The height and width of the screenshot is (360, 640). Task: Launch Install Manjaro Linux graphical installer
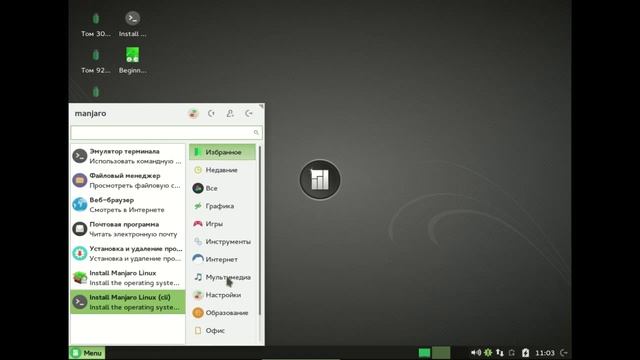[128, 278]
